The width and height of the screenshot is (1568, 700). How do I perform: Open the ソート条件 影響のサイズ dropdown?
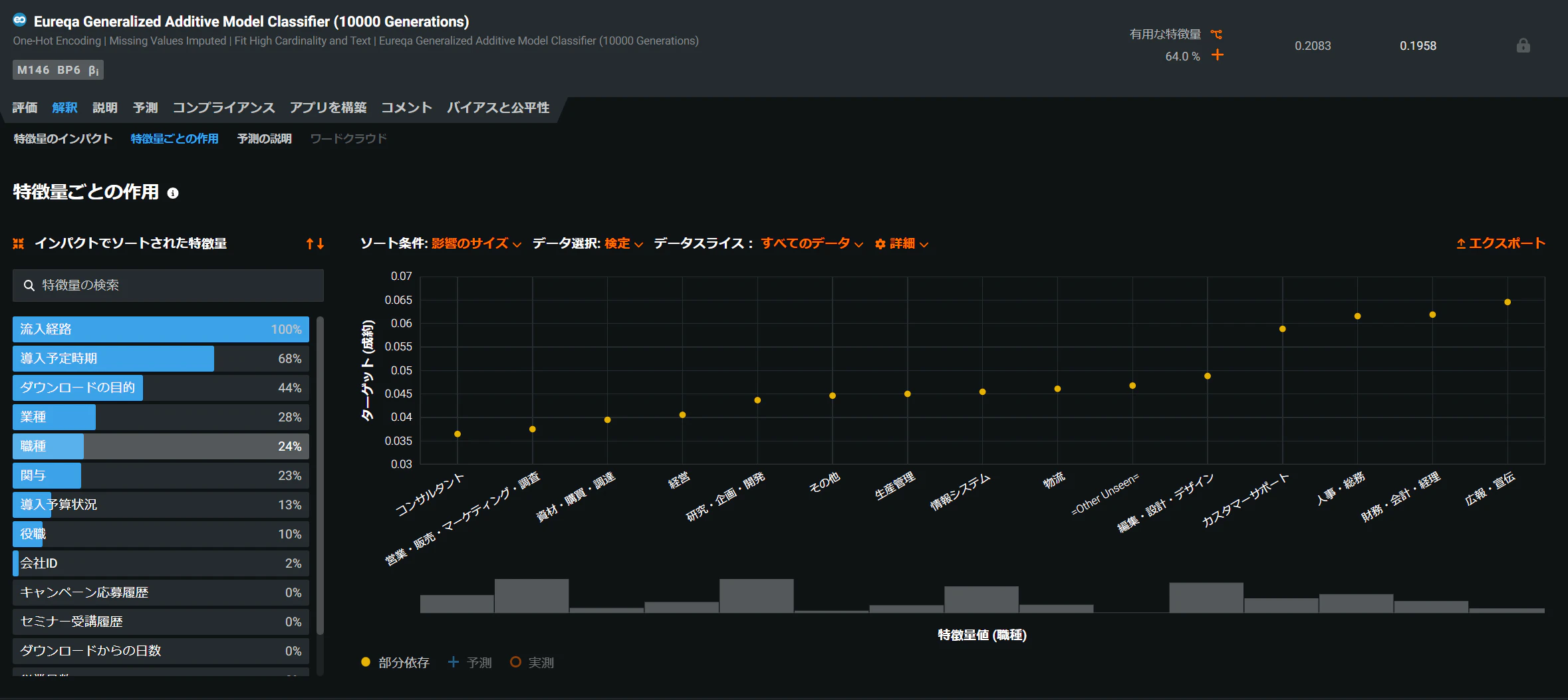(x=476, y=243)
